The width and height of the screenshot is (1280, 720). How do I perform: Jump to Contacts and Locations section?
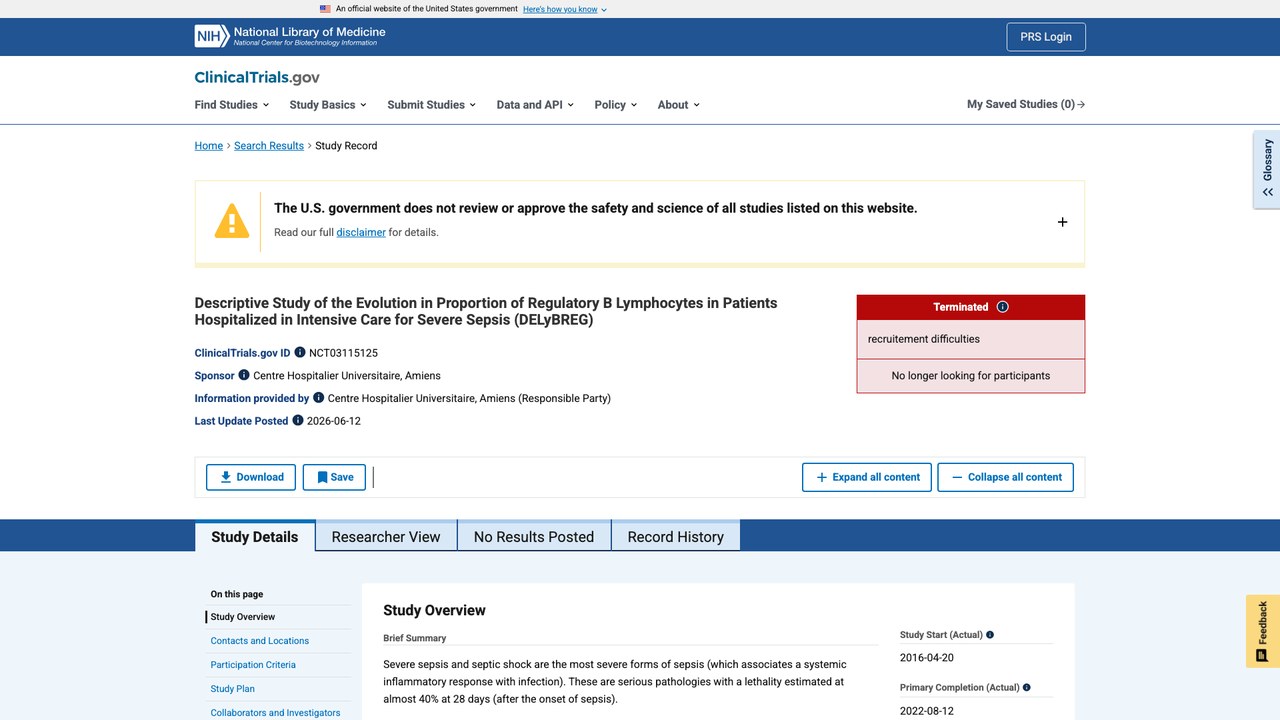point(260,640)
